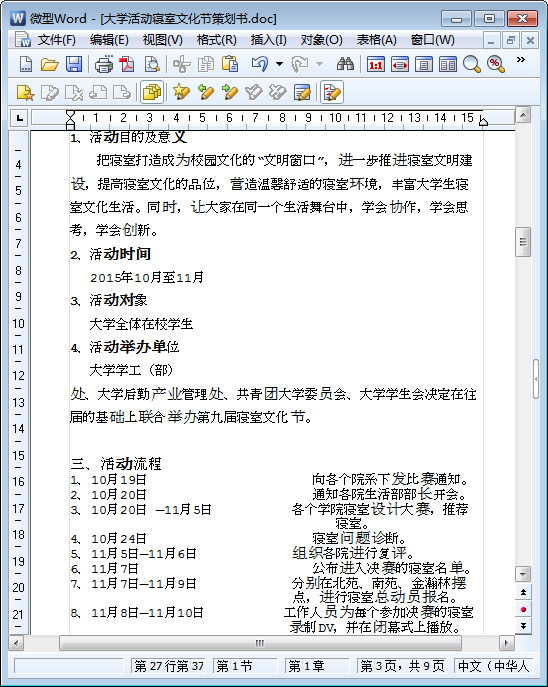Click status bar language 中文（中华人
The image size is (548, 687).
(x=494, y=666)
